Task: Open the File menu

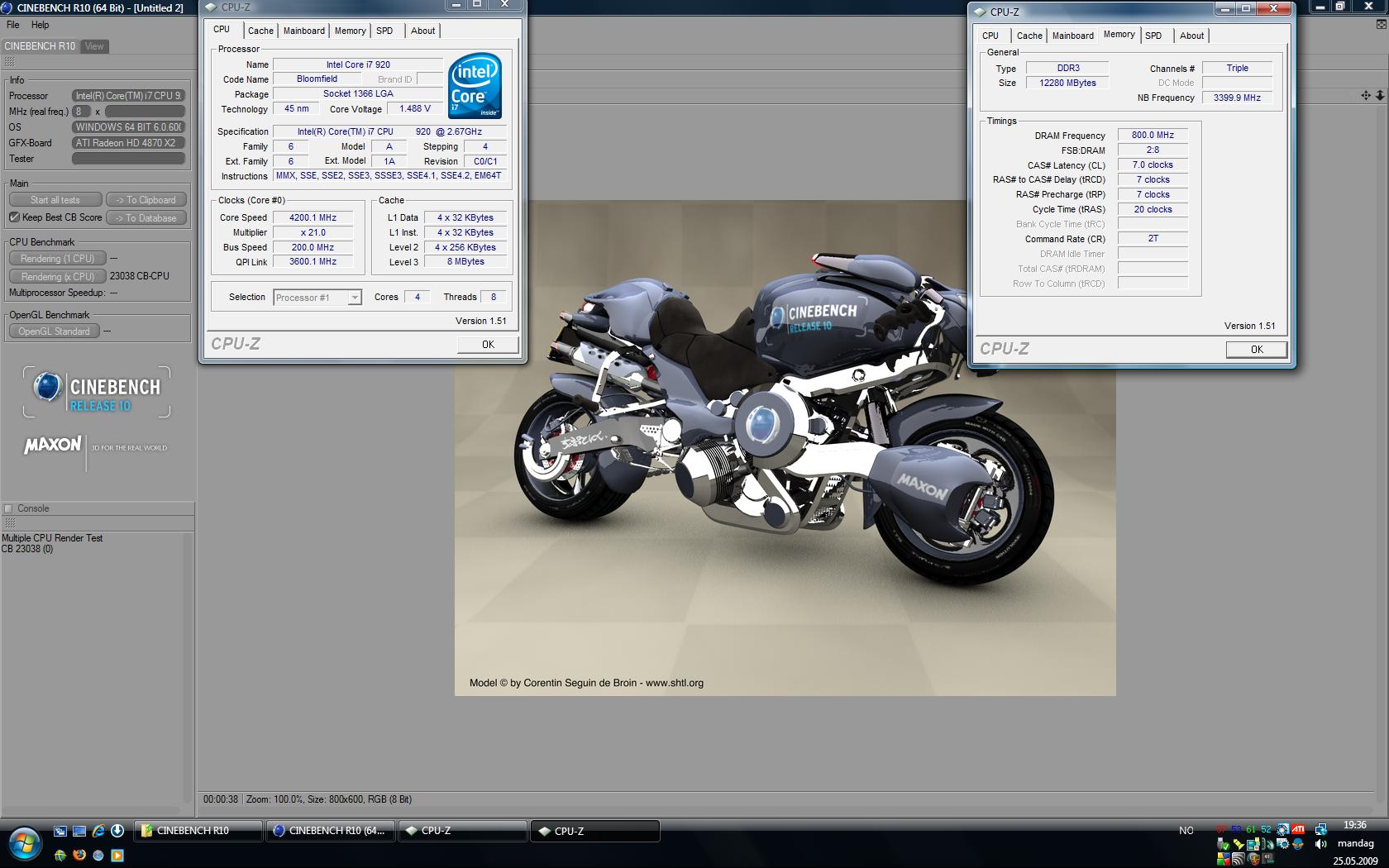Action: 13,25
